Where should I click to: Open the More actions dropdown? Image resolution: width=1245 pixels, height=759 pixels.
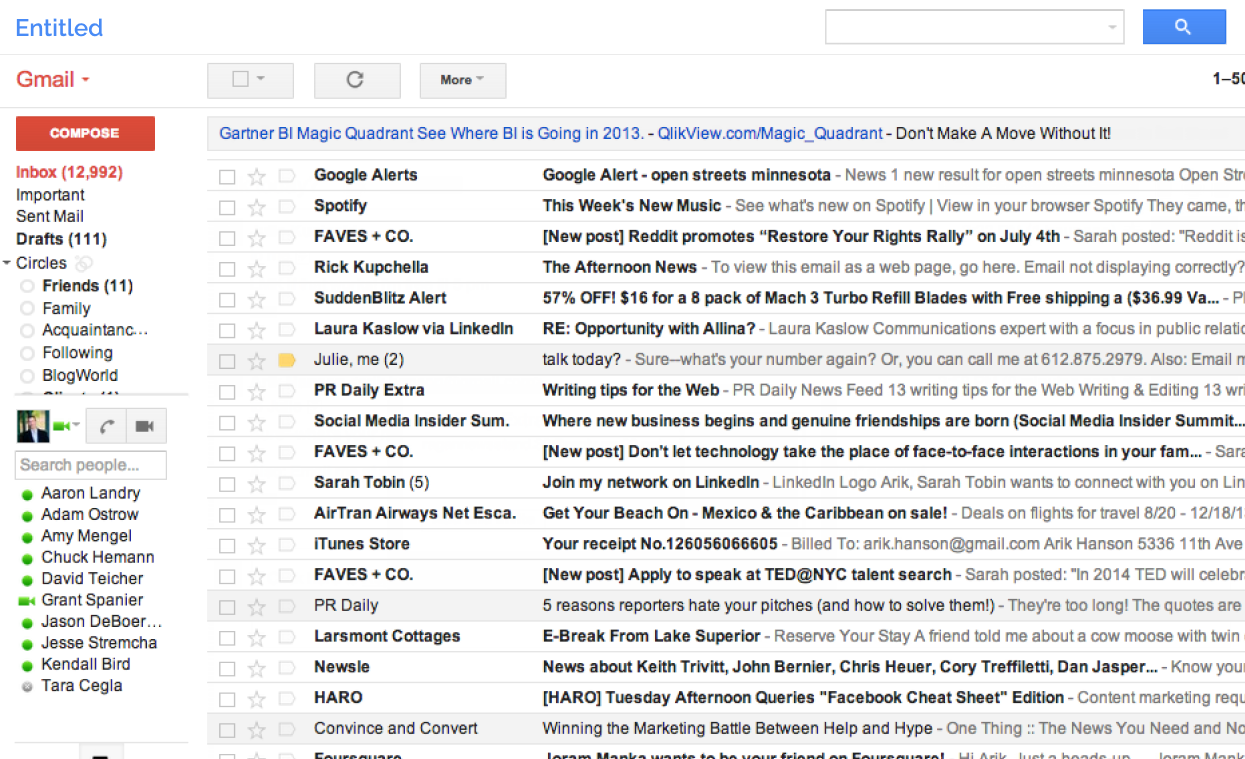tap(462, 80)
